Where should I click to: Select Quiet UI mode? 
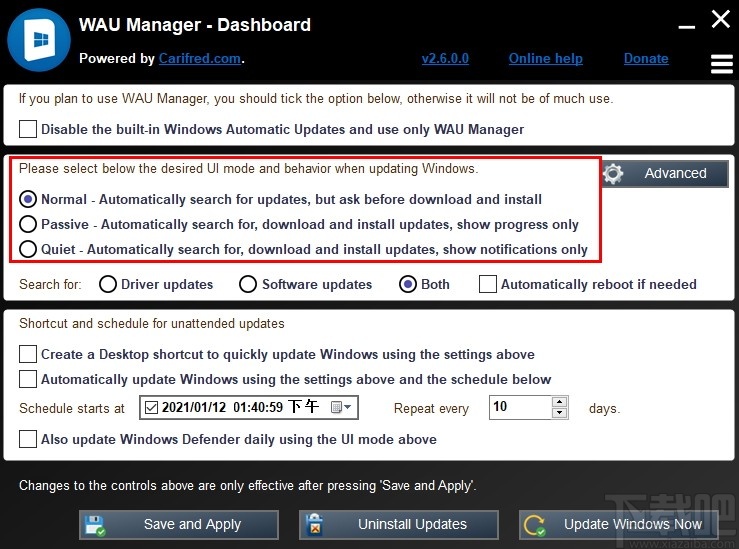coord(28,249)
